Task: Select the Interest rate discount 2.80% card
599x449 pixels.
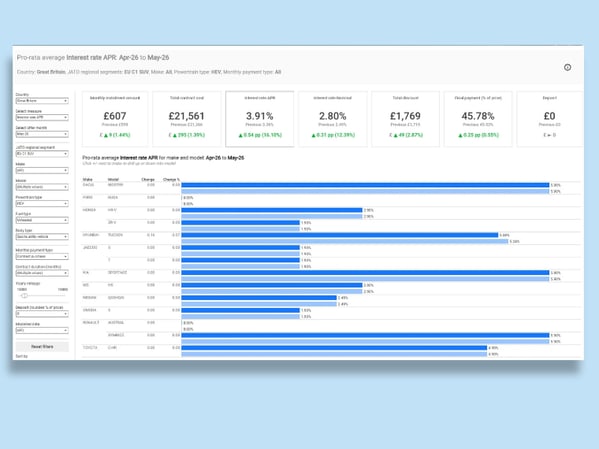Action: click(x=333, y=119)
